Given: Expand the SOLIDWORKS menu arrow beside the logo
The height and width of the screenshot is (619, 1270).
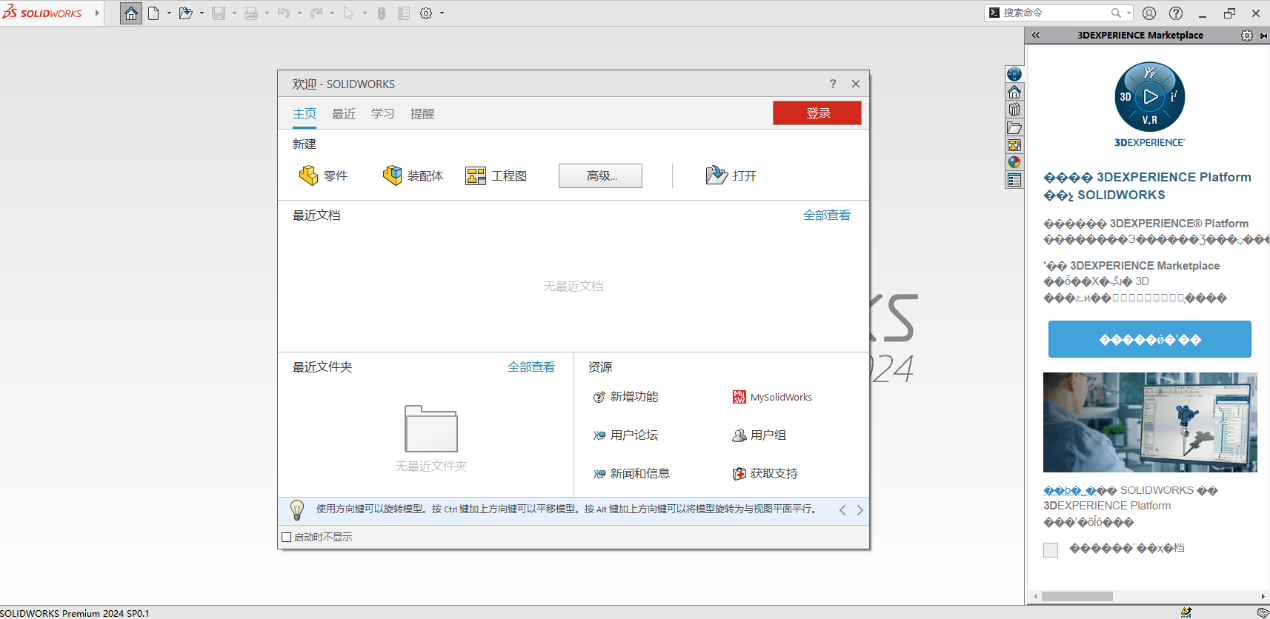Looking at the screenshot, I should [97, 13].
